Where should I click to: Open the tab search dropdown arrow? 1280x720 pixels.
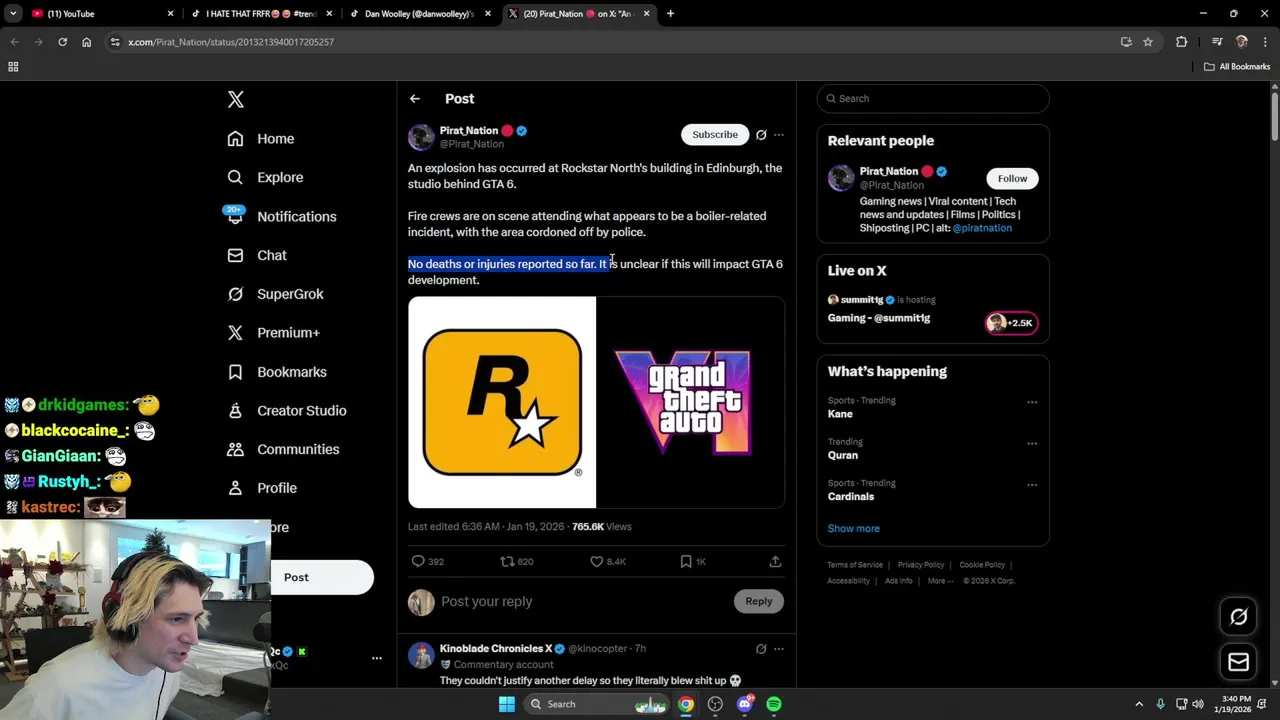coord(13,14)
